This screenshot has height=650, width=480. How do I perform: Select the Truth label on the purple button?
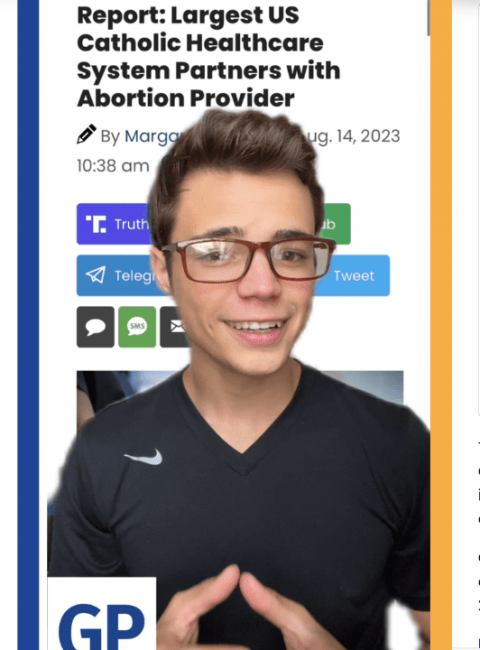coord(131,224)
